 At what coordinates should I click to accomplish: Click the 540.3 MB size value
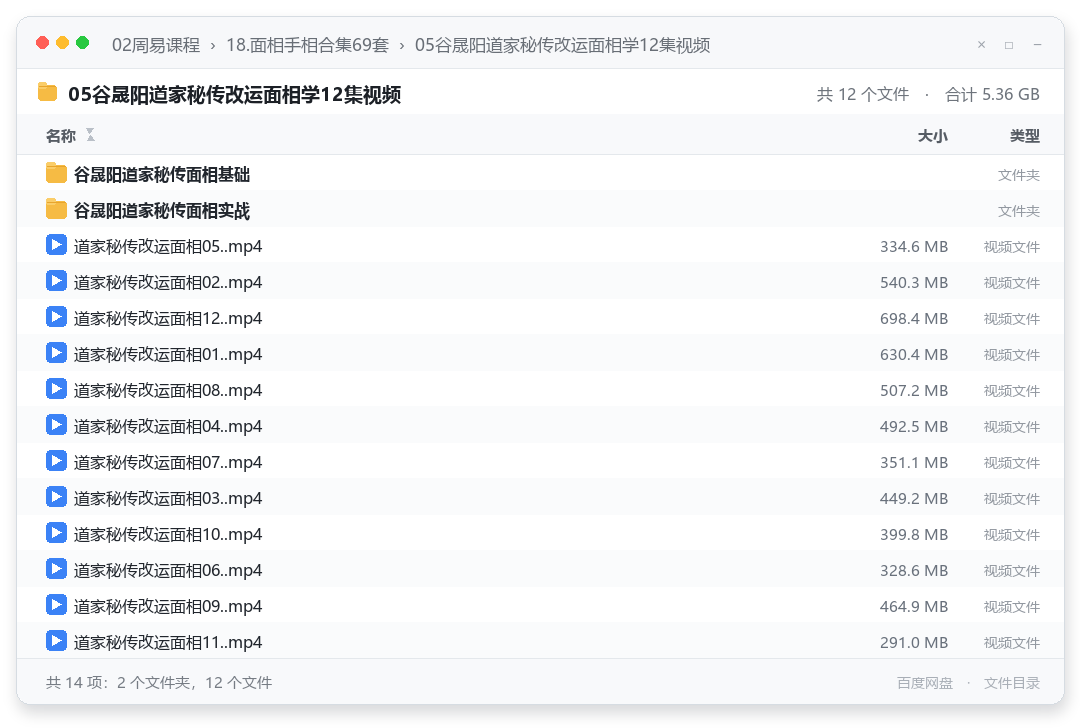[913, 282]
